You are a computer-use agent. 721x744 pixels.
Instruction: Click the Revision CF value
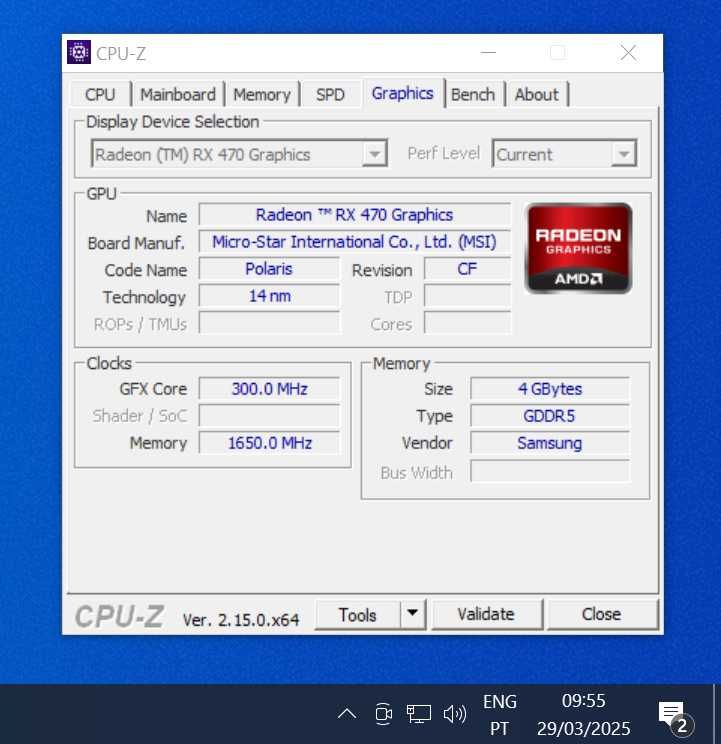(467, 269)
